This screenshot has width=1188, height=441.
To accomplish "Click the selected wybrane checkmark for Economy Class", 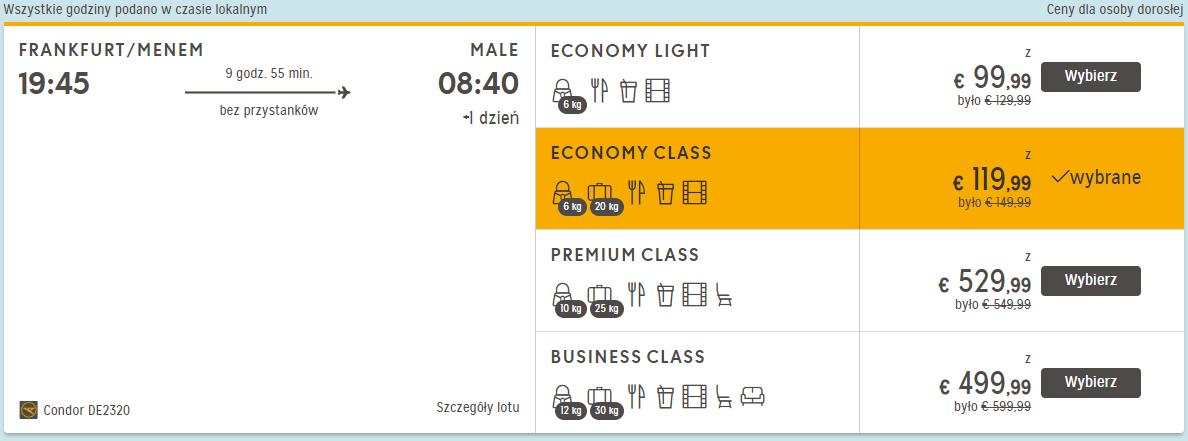I will (x=1095, y=178).
